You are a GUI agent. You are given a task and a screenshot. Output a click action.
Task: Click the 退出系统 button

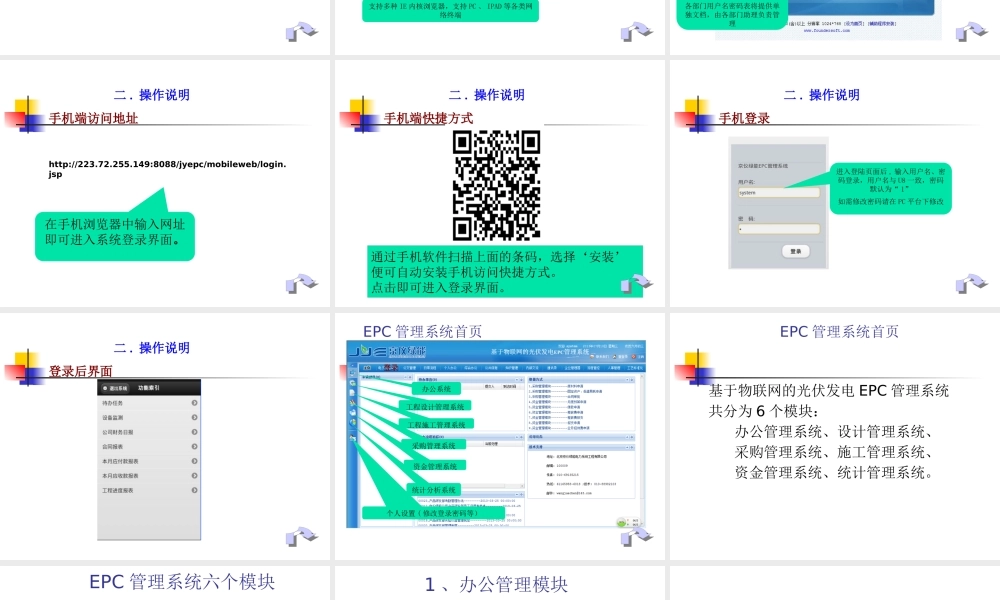point(115,388)
